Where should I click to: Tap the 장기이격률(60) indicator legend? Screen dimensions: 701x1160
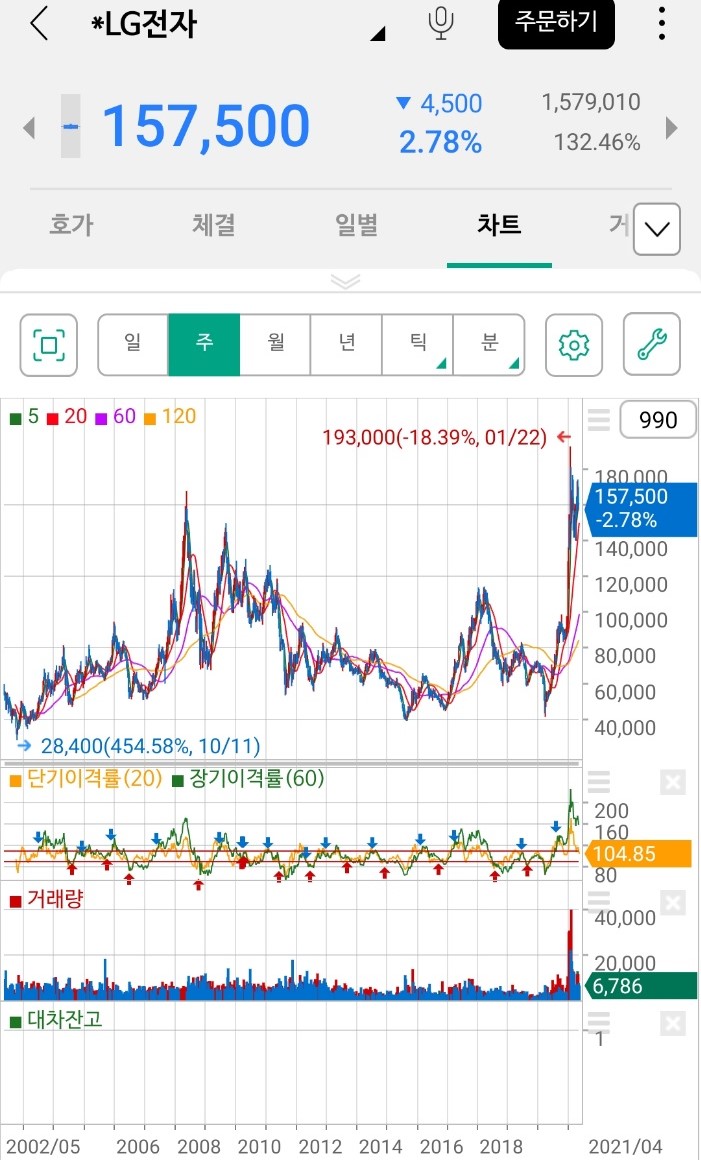pos(248,779)
